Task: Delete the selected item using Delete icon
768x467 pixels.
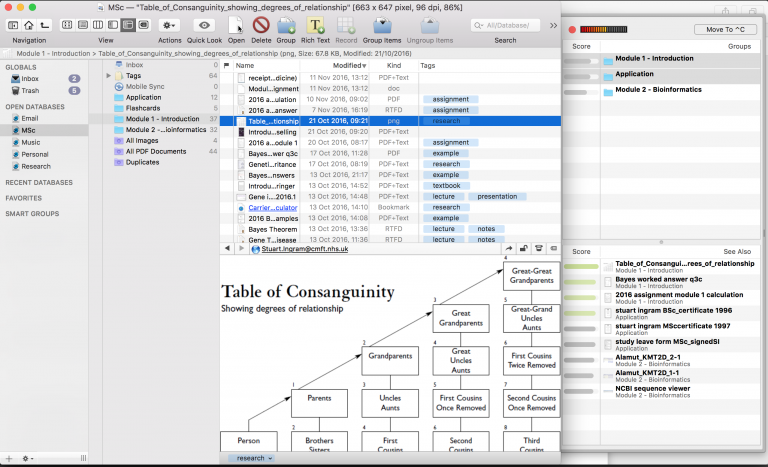Action: click(x=261, y=25)
